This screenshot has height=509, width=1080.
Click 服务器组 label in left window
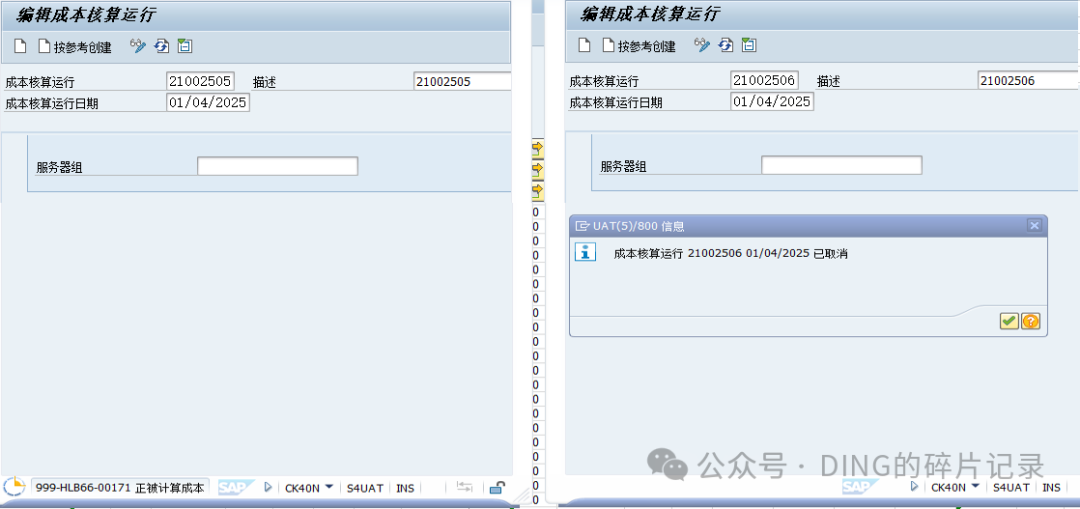point(59,167)
